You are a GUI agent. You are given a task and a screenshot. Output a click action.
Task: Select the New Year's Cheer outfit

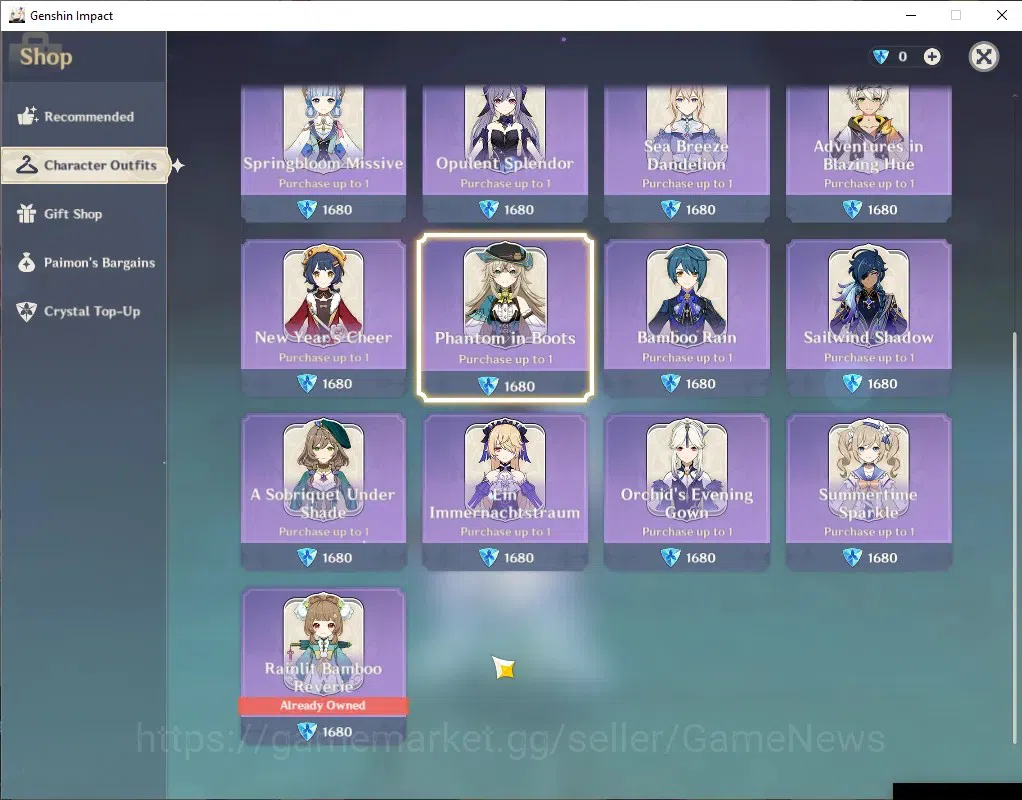tap(323, 318)
